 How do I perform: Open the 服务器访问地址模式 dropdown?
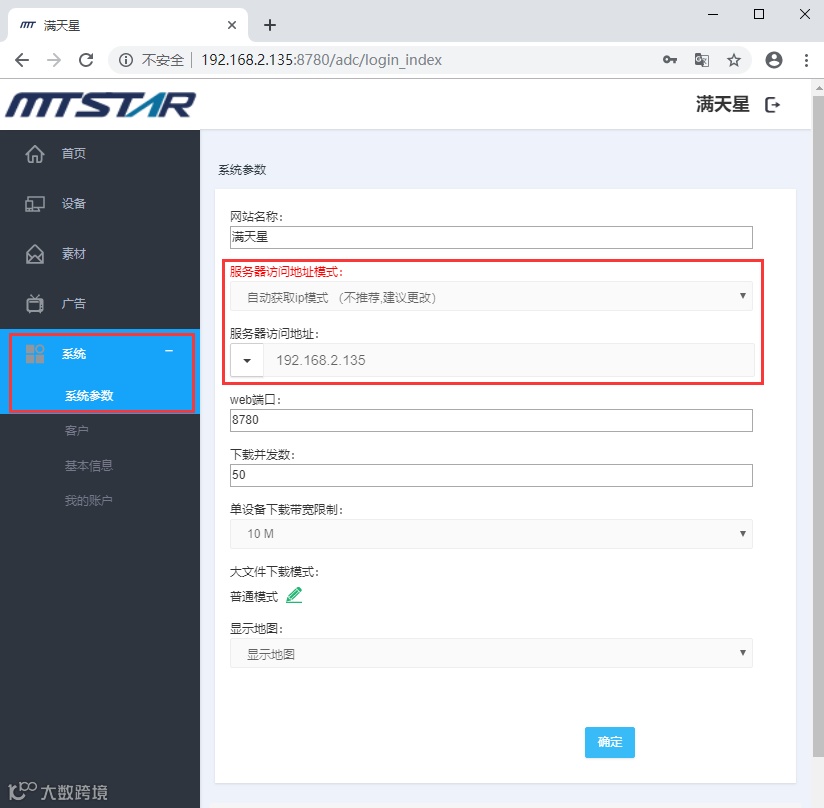click(491, 296)
